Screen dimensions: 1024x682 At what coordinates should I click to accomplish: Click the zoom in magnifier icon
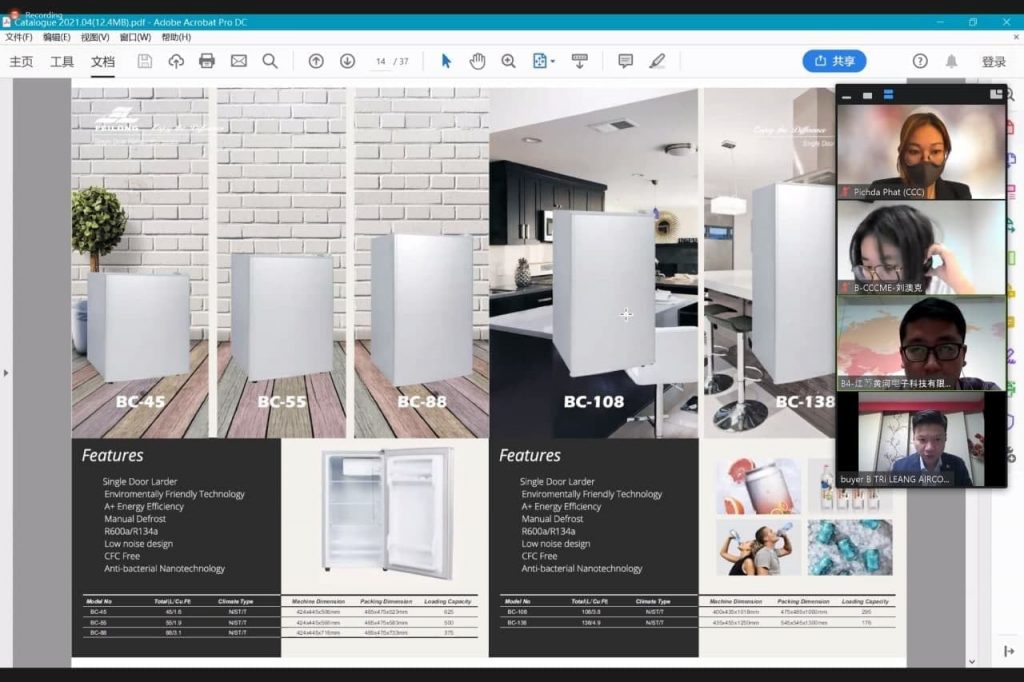coord(508,61)
